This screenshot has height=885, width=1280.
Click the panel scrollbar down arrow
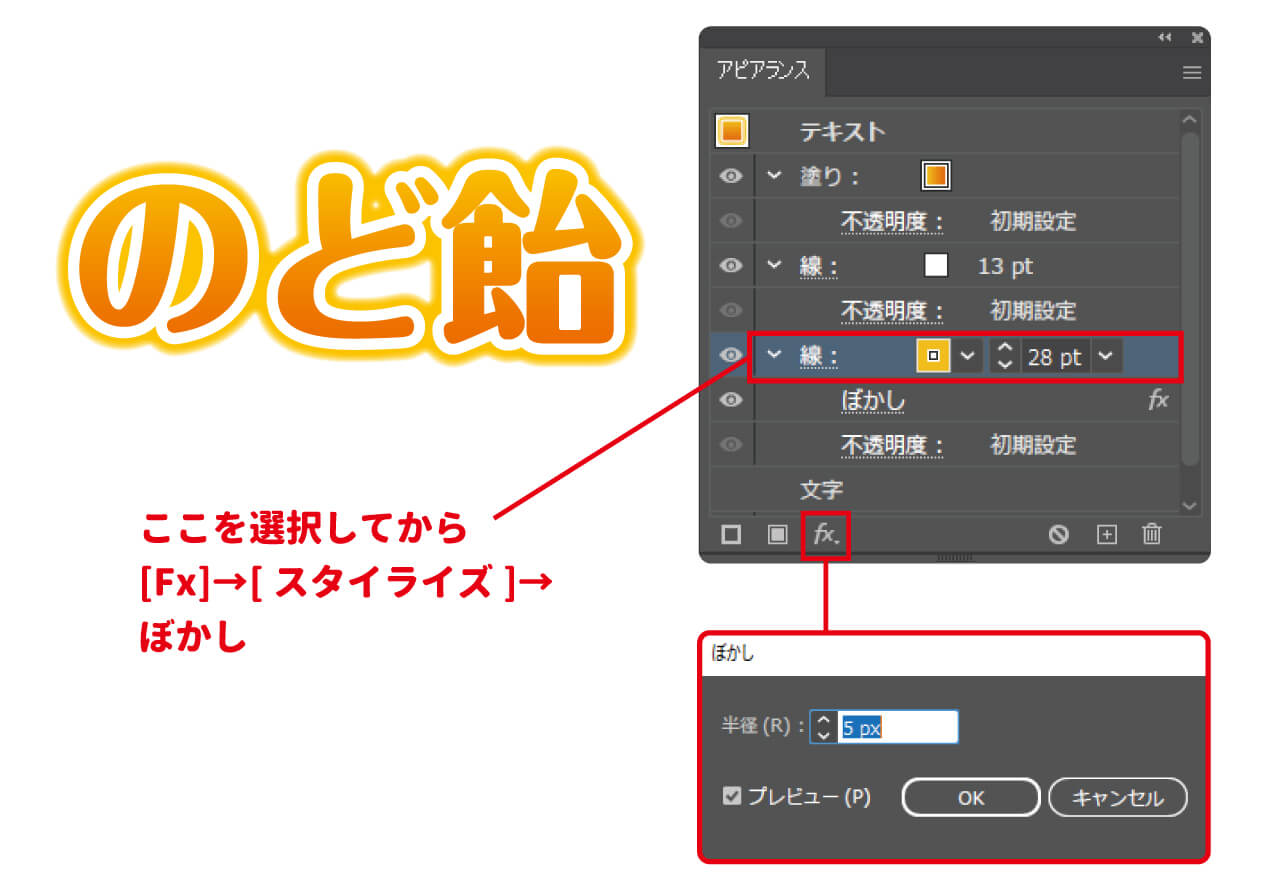(x=1190, y=506)
